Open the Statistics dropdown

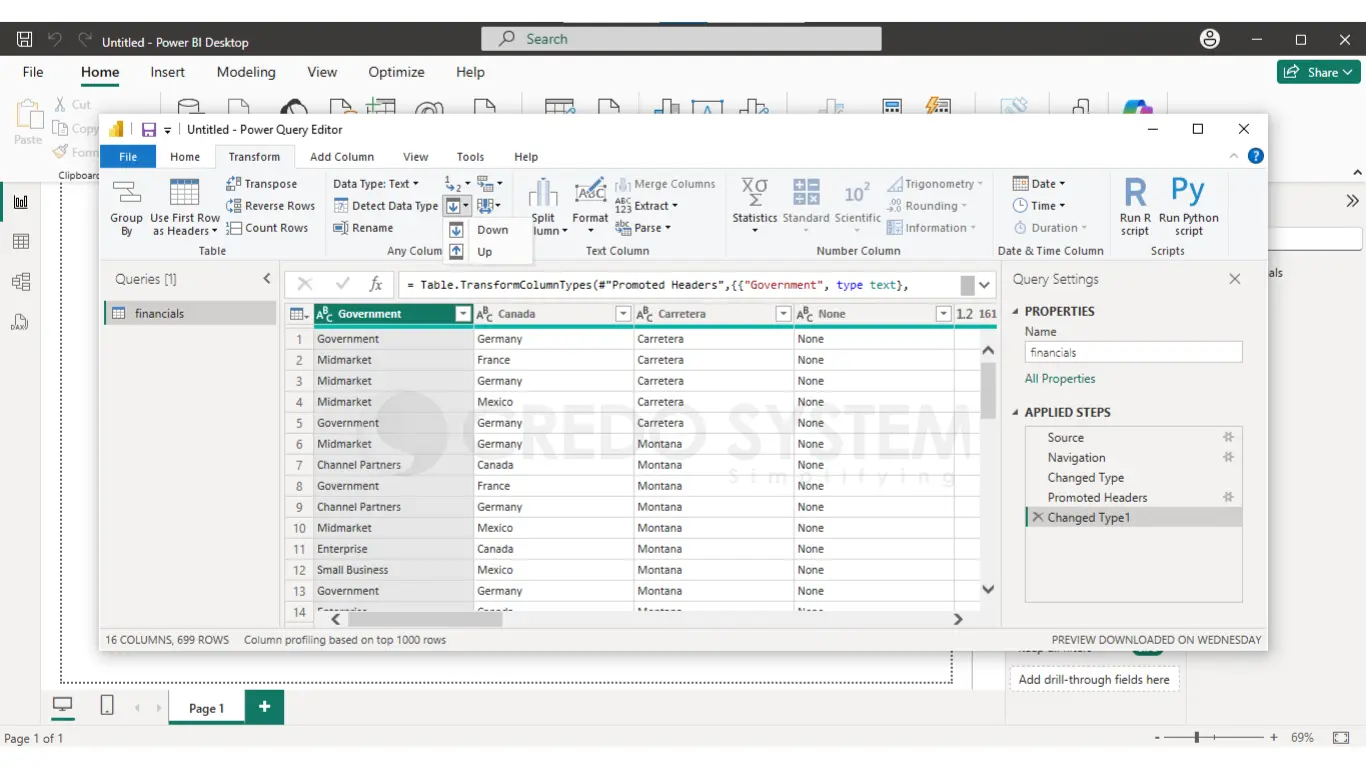click(754, 206)
